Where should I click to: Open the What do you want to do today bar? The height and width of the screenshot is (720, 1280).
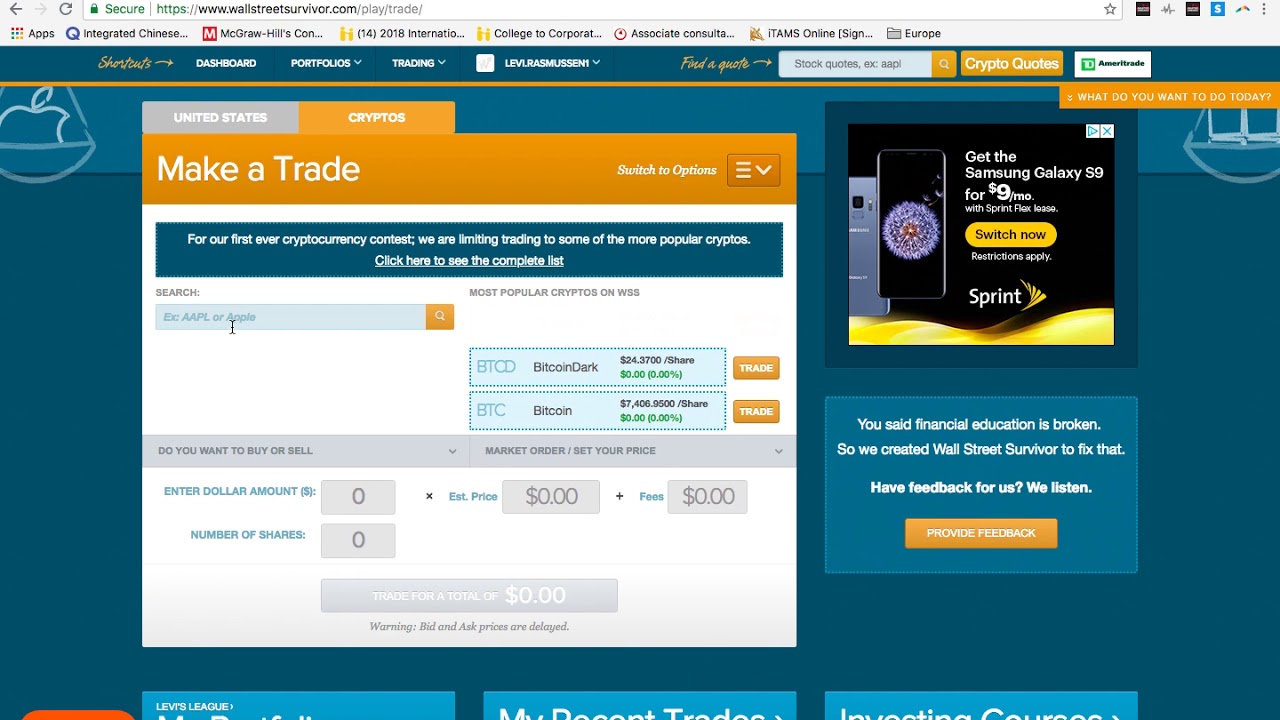pyautogui.click(x=1169, y=97)
